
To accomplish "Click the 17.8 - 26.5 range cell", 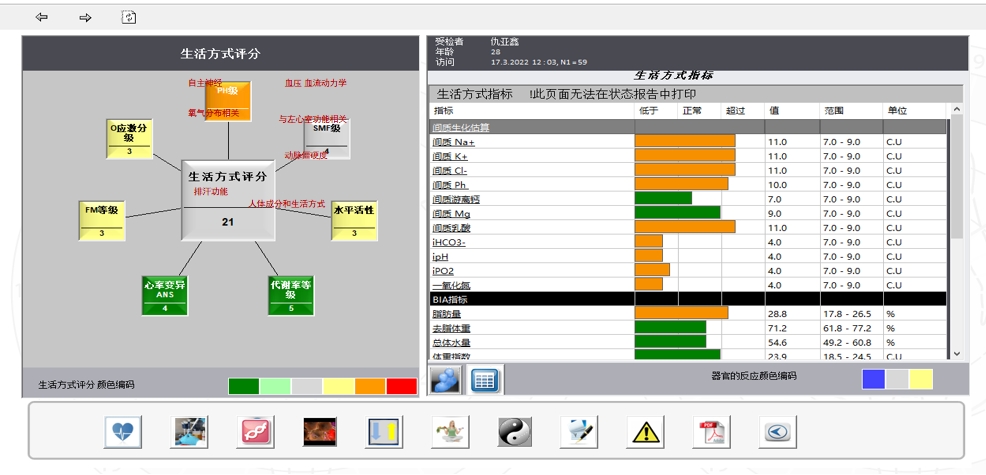I will click(x=847, y=314).
